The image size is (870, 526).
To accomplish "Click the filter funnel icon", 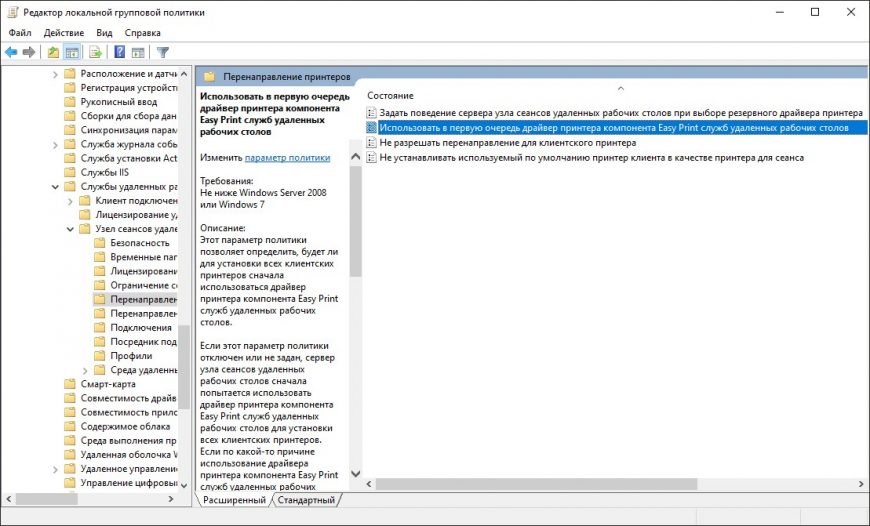I will click(163, 52).
